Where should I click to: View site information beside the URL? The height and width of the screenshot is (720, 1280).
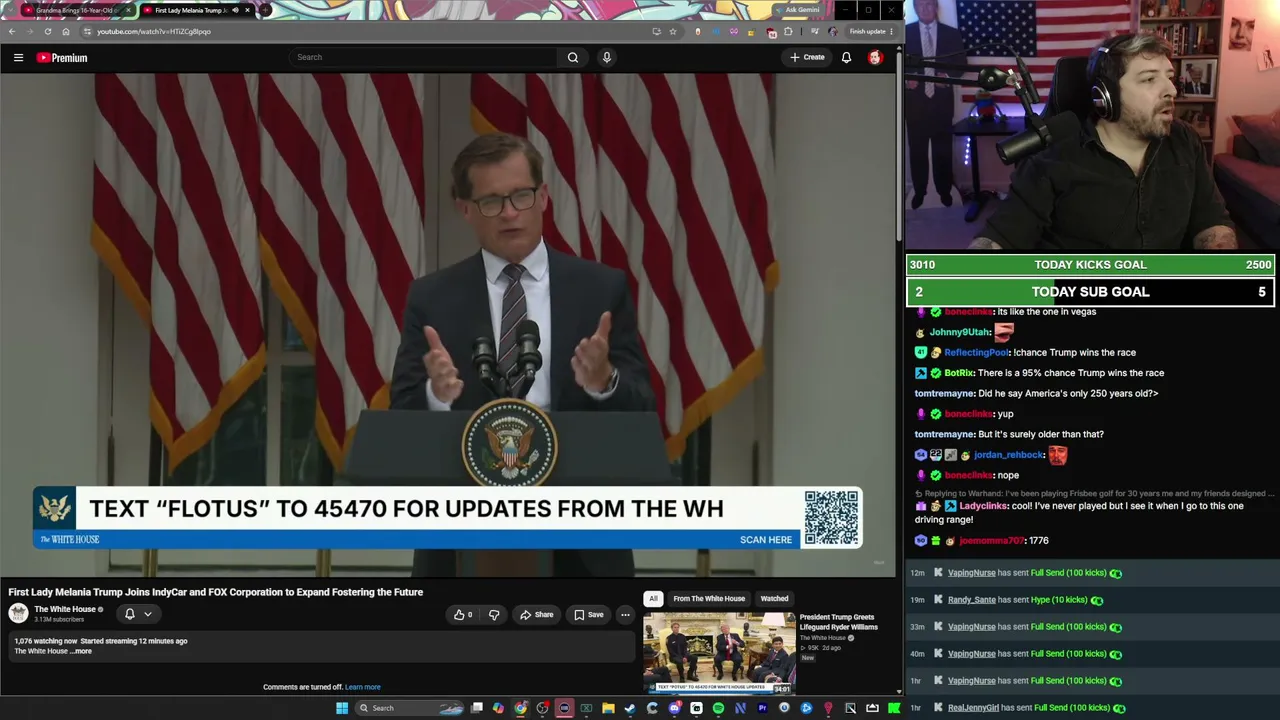[87, 31]
